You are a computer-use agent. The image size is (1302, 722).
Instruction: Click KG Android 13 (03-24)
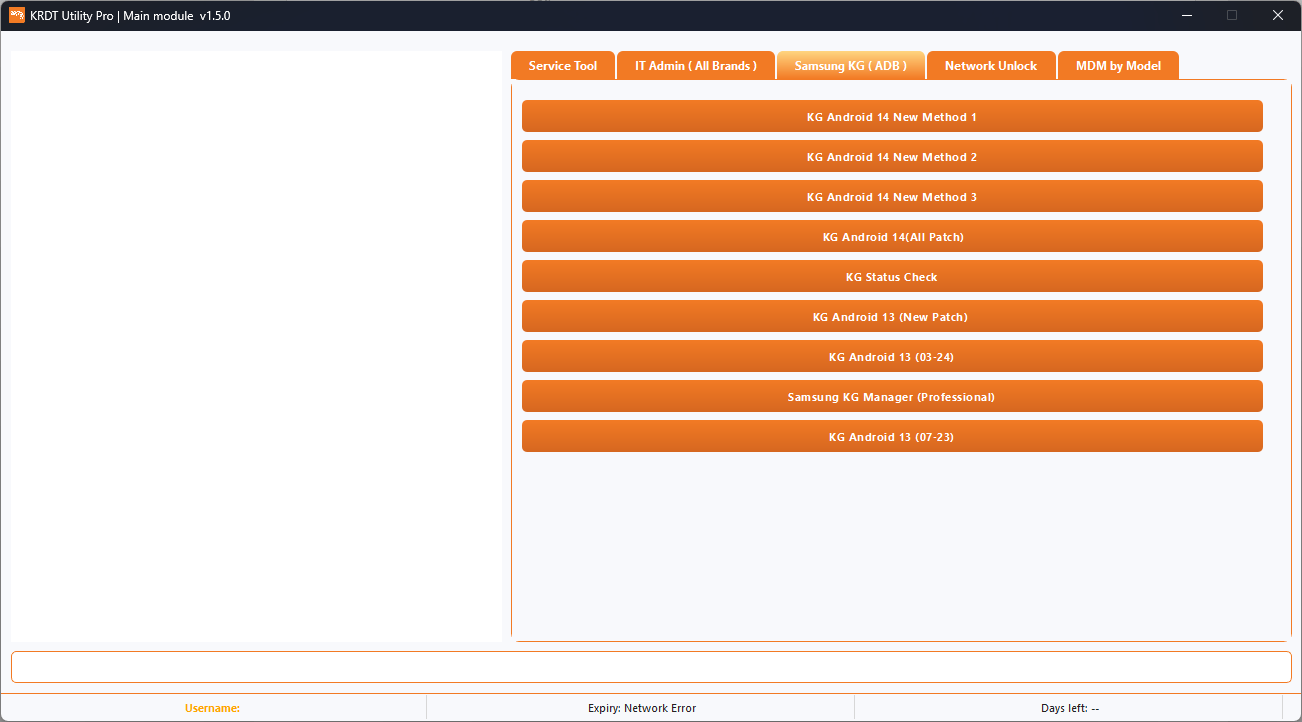click(891, 356)
